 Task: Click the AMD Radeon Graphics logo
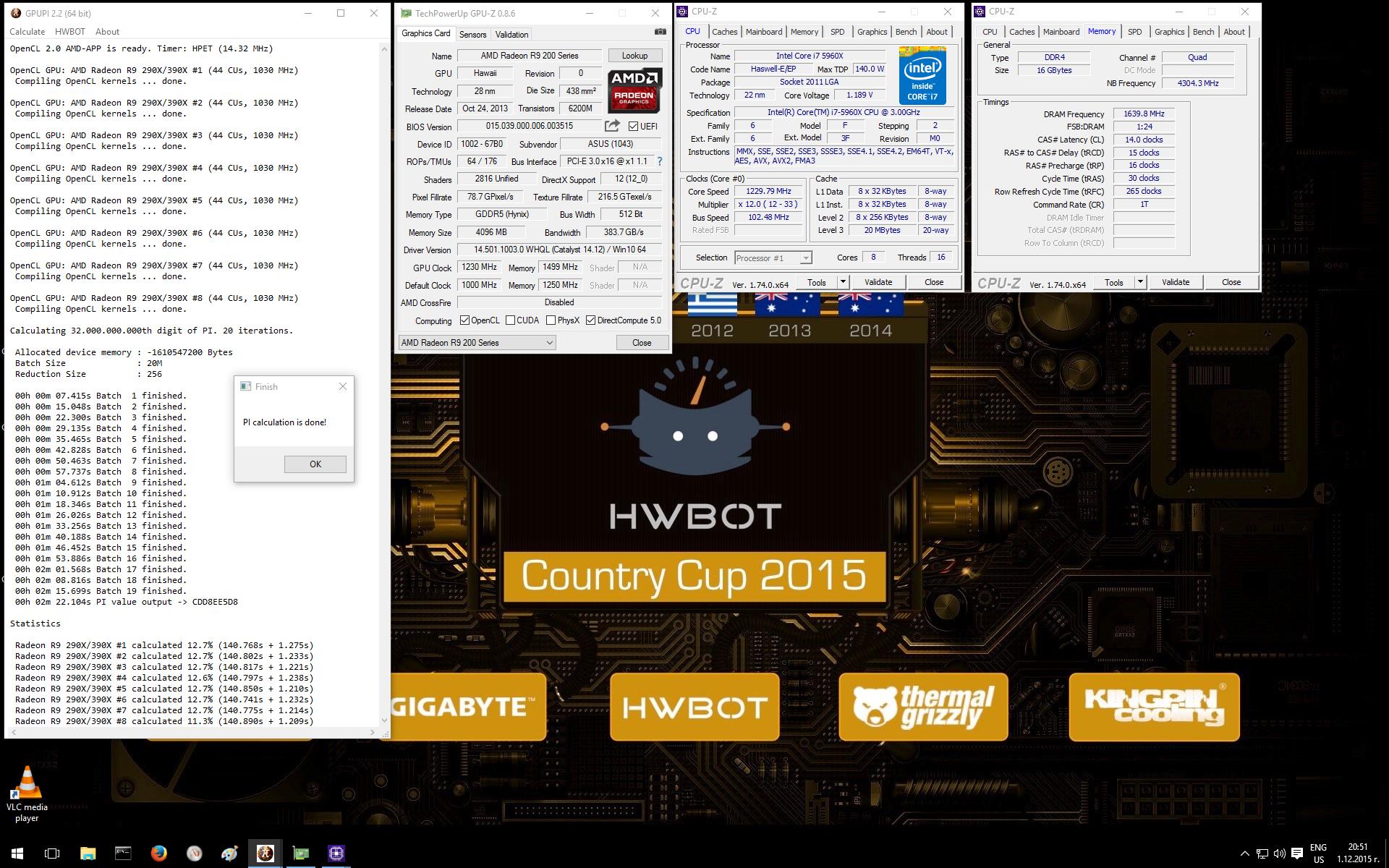point(634,90)
